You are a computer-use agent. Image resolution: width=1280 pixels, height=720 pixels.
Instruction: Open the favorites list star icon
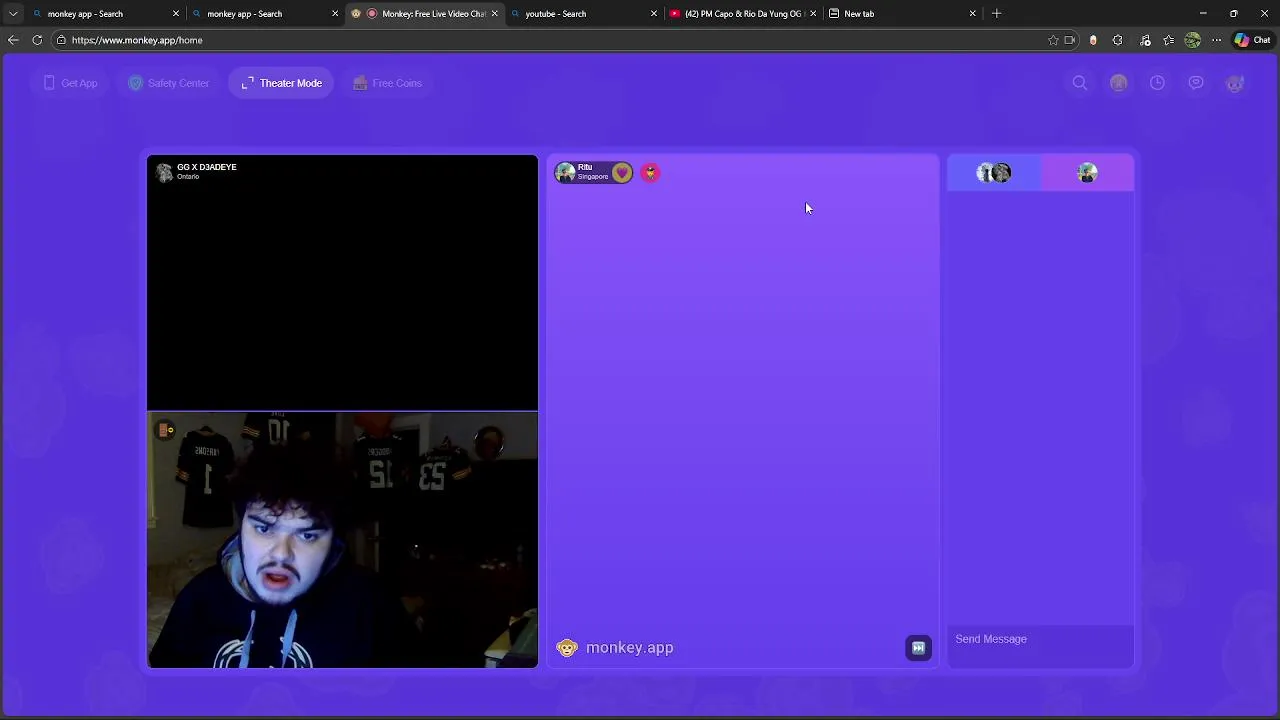point(1168,40)
